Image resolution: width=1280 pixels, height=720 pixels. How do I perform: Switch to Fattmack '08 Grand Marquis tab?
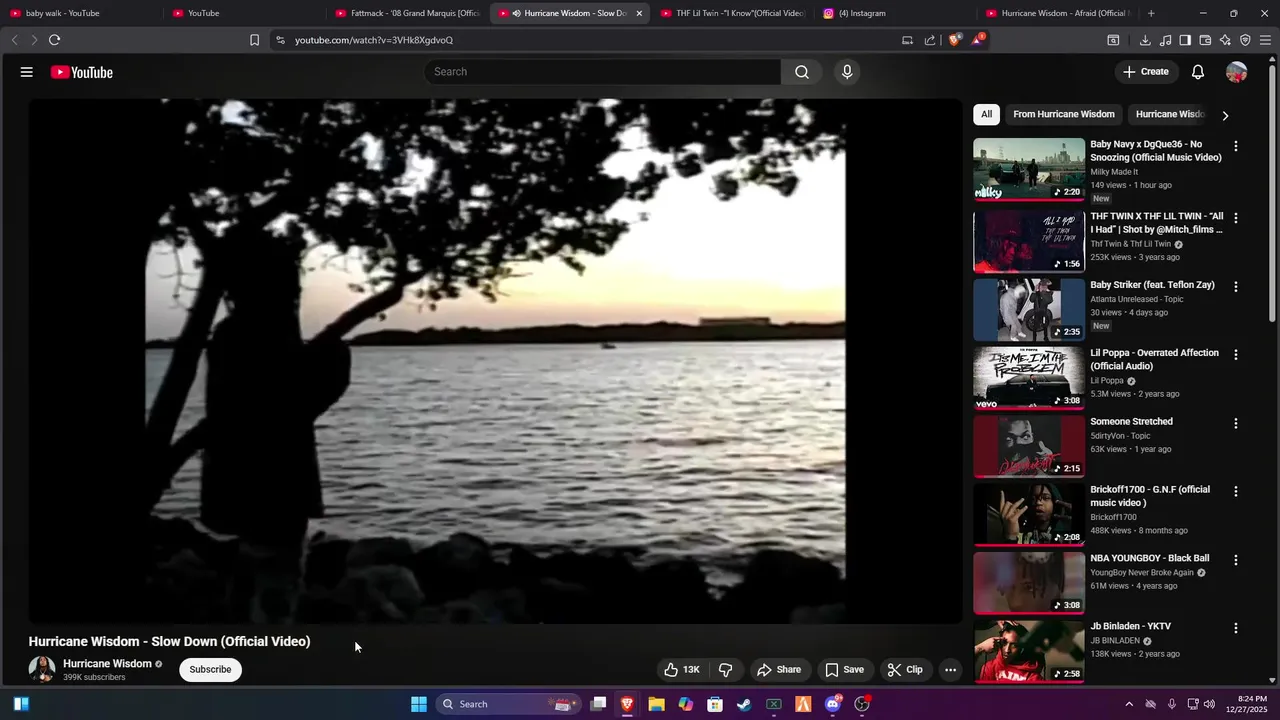(x=407, y=13)
